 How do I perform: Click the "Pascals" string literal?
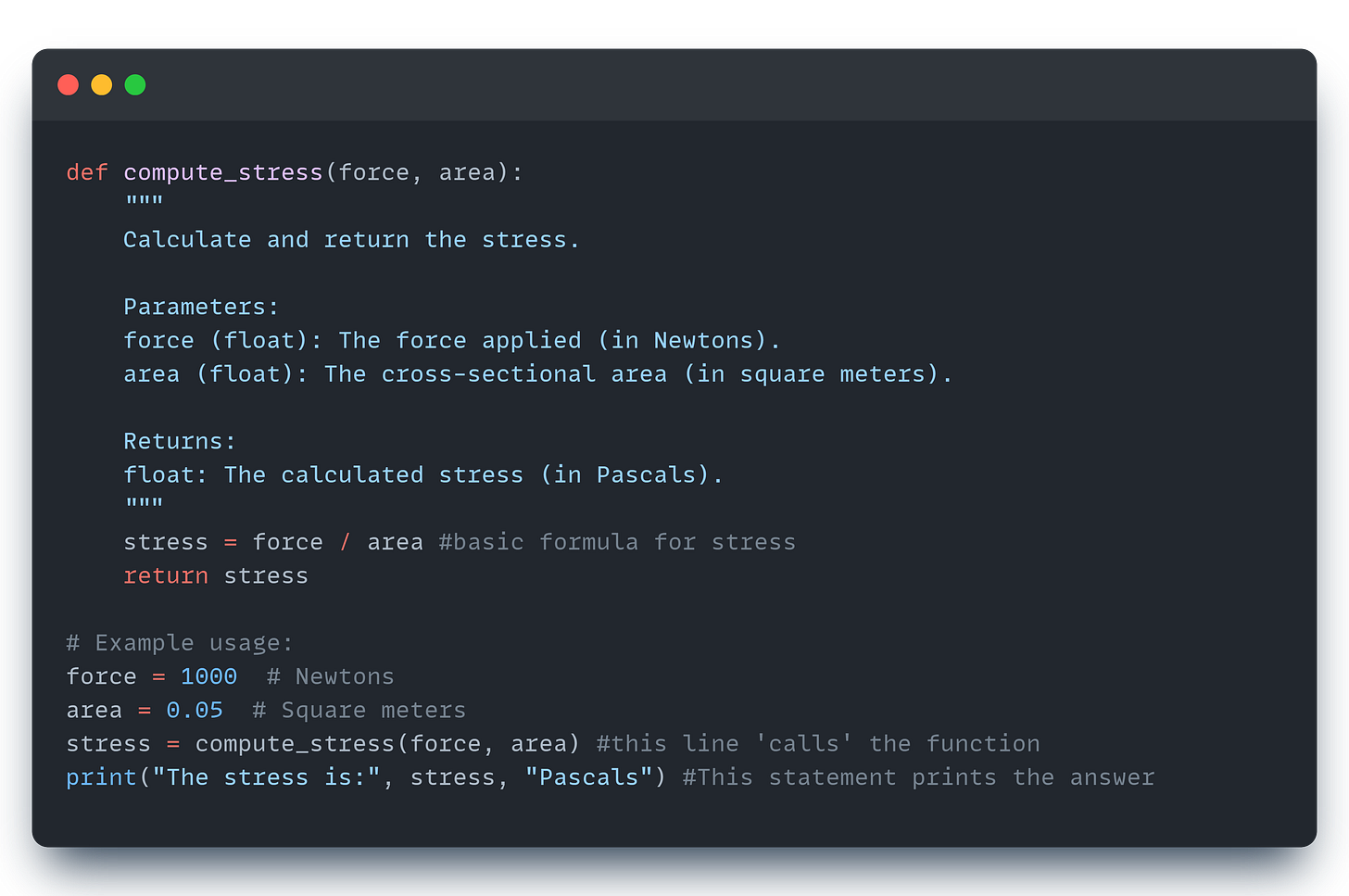click(588, 777)
